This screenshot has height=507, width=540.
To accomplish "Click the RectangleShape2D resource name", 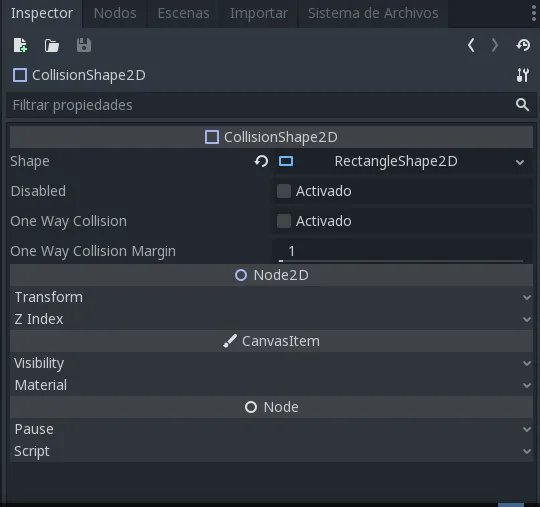I will (396, 161).
